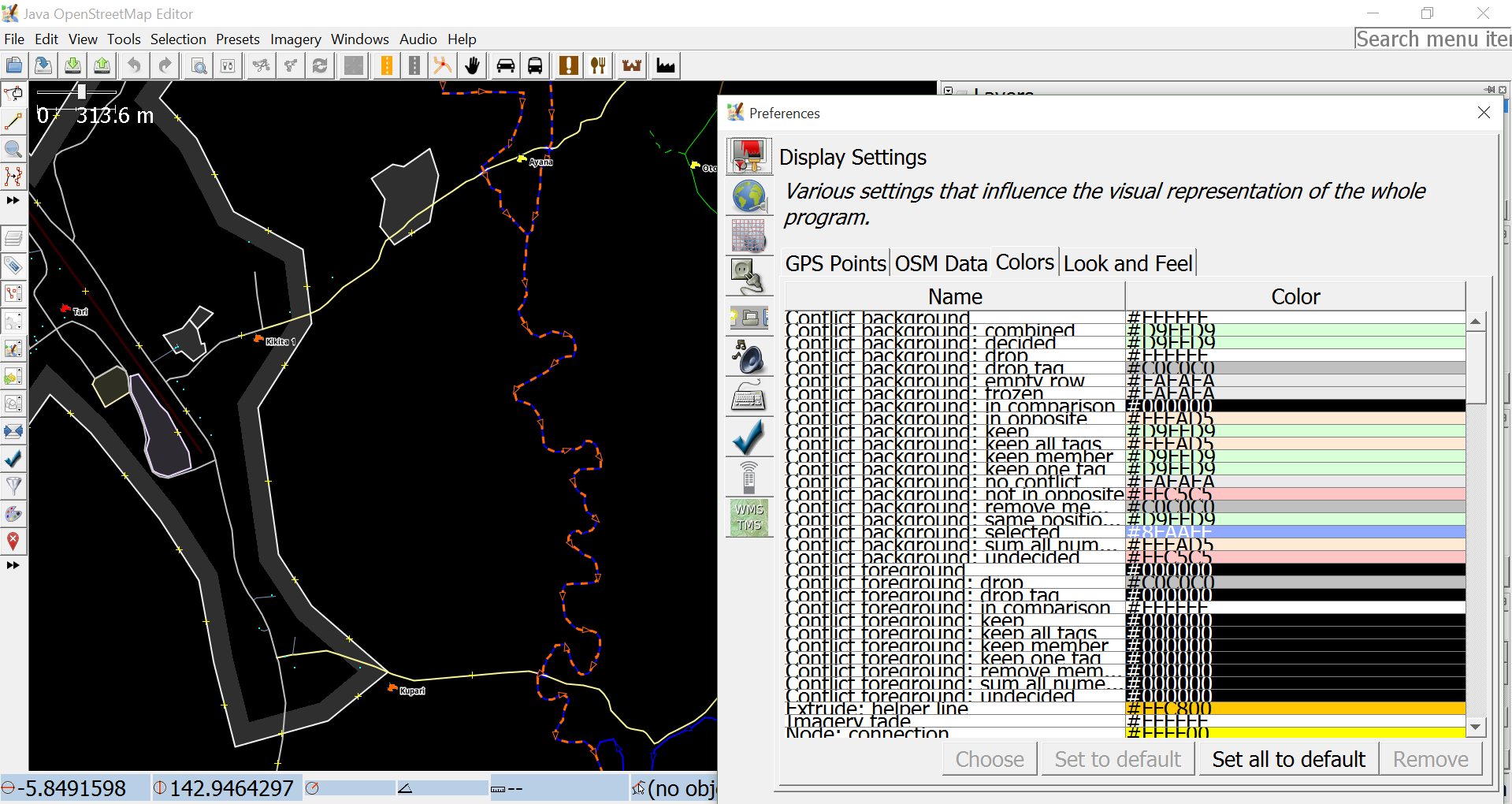Open Keyboard Shortcuts preferences icon
Viewport: 1512px width, 804px height.
click(x=749, y=397)
